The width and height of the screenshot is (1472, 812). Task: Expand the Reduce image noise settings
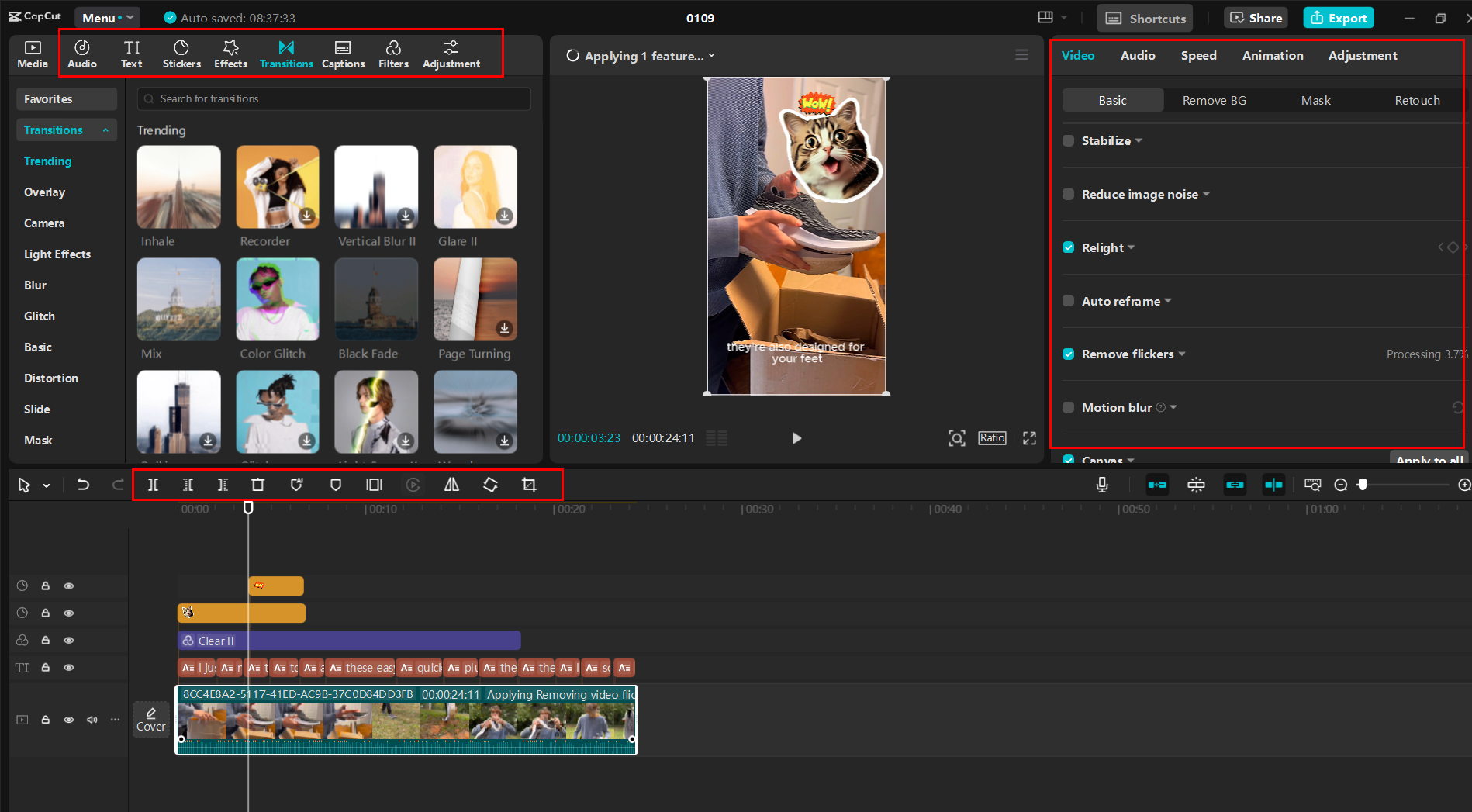point(1207,194)
